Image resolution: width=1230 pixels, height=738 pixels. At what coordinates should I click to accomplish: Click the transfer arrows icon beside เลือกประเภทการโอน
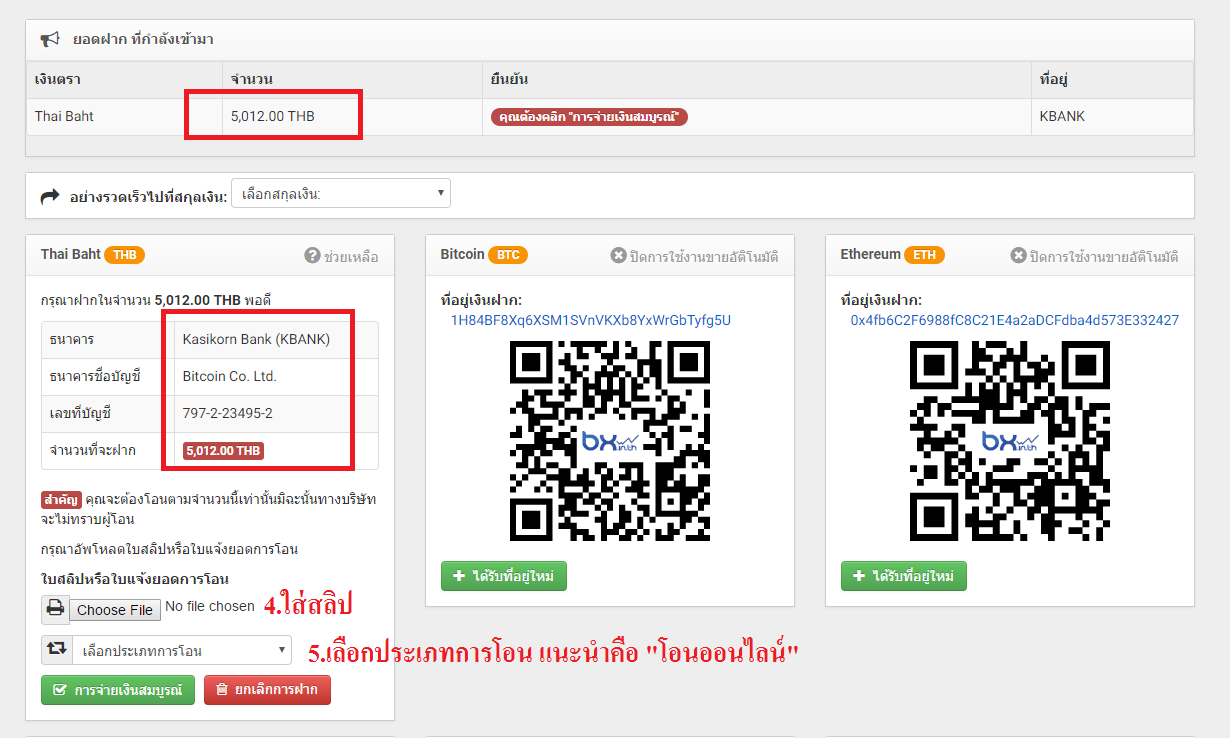tap(55, 650)
